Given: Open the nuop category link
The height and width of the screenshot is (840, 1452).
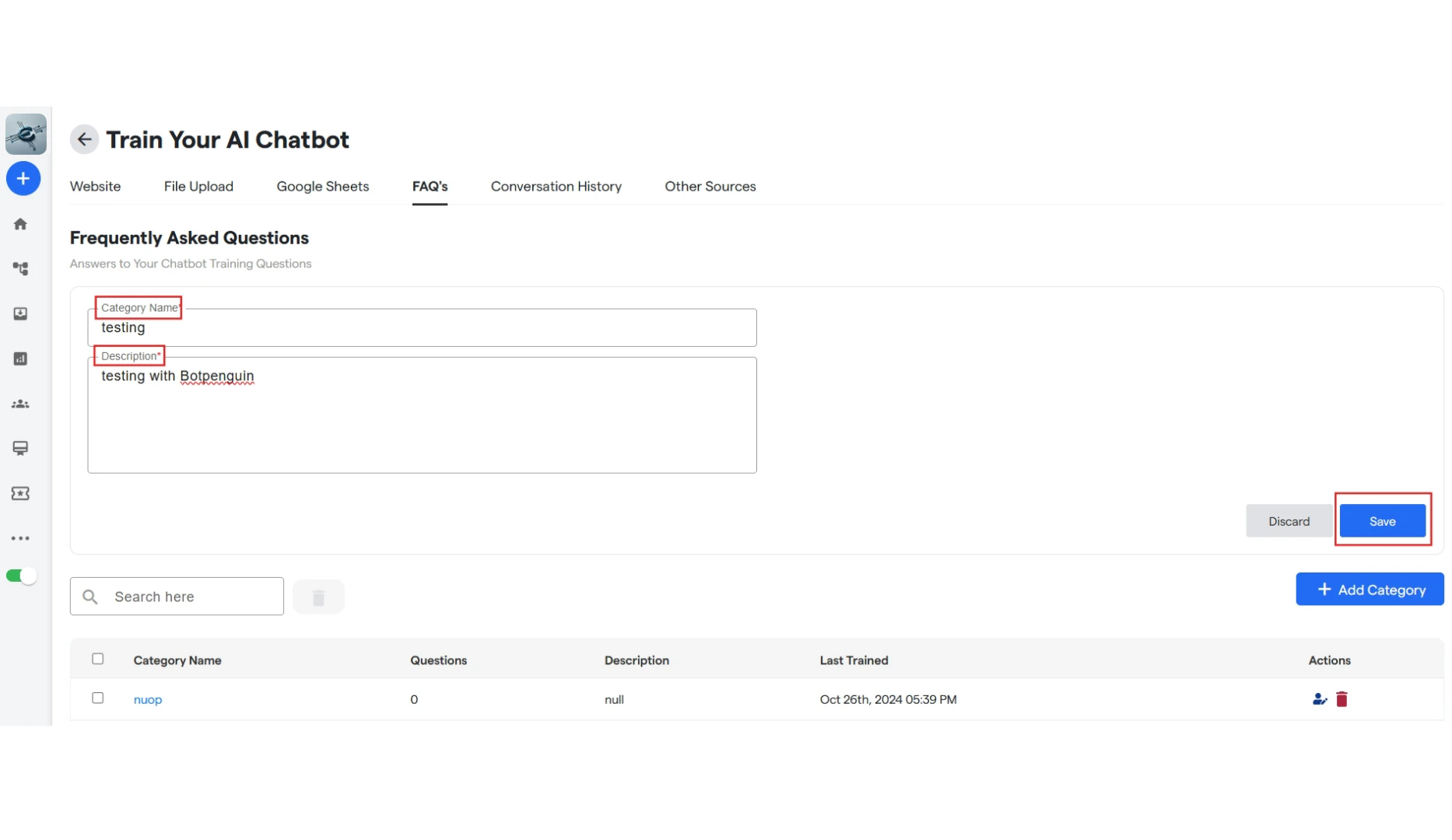Looking at the screenshot, I should [148, 699].
